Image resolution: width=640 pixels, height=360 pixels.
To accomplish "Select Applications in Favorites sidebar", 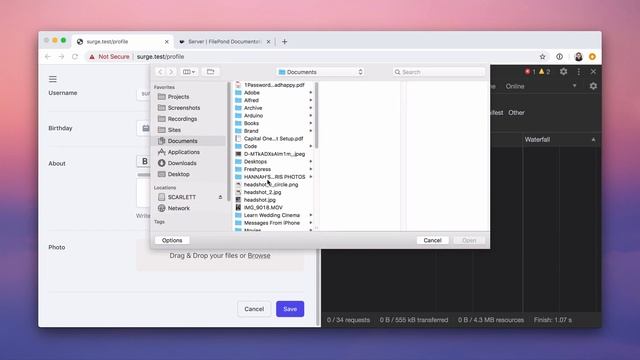I will coord(184,152).
